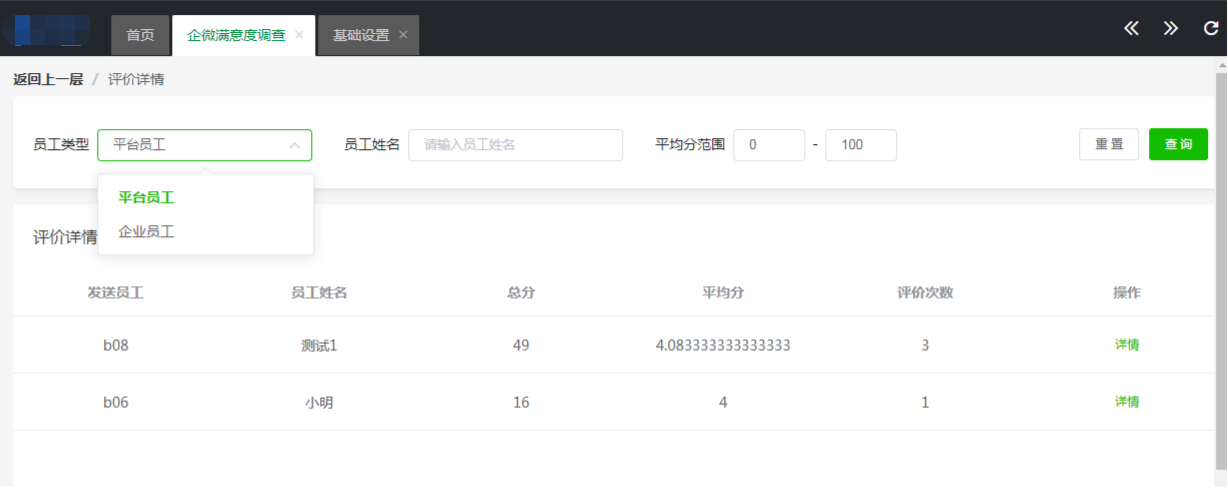The image size is (1228, 497).
Task: View 详情 for employee 小明
Action: click(1127, 402)
